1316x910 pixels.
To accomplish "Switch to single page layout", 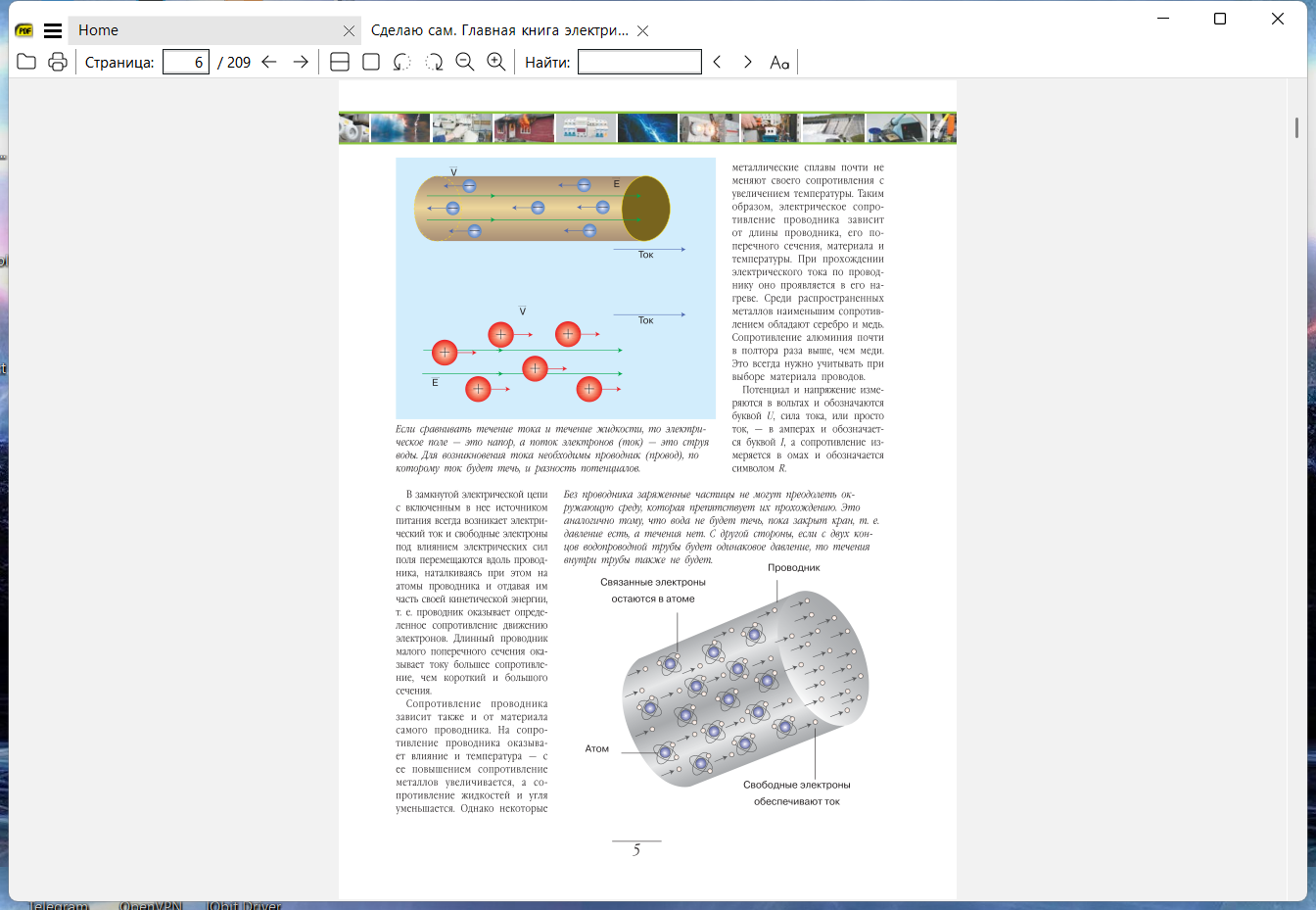I will pos(371,62).
